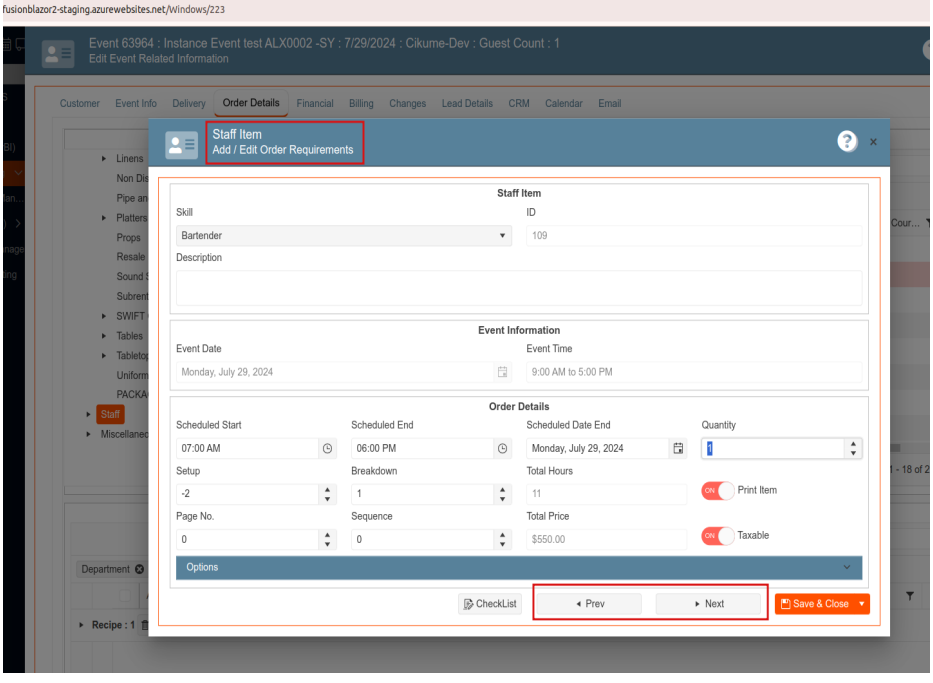Toggle the Print Item switch

pos(717,491)
